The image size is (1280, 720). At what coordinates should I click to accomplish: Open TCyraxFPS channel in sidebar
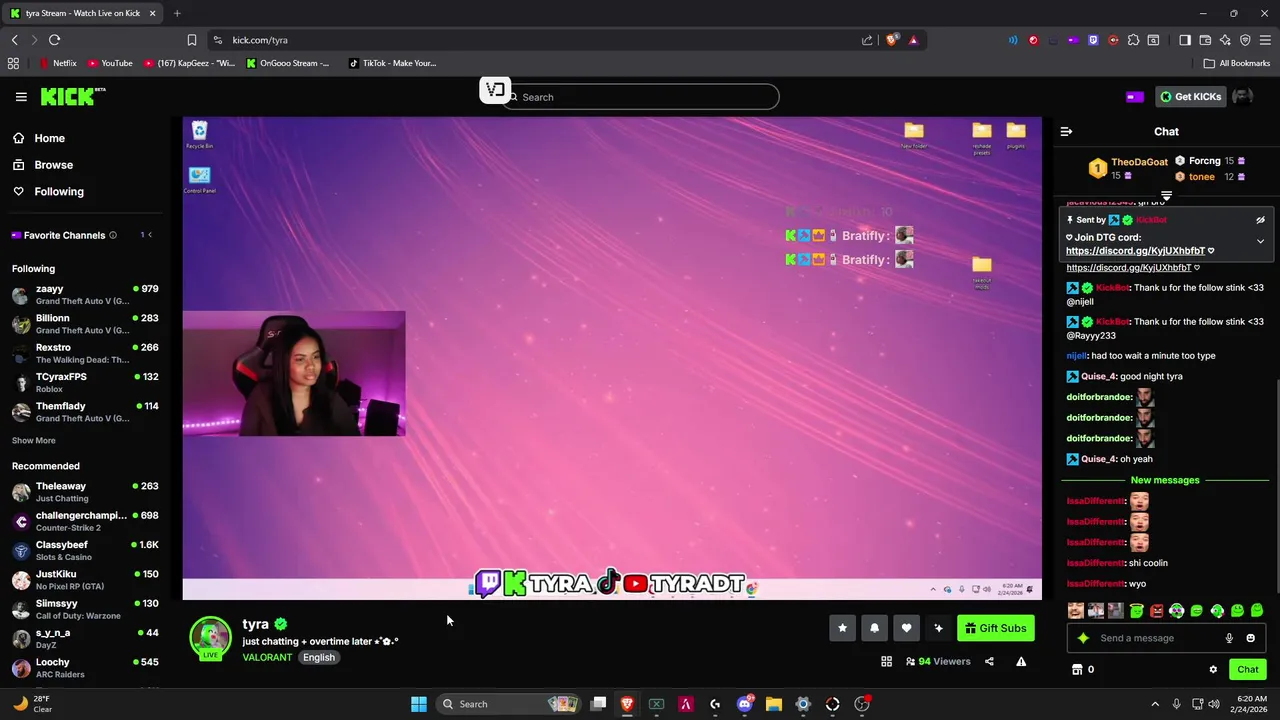pyautogui.click(x=85, y=383)
